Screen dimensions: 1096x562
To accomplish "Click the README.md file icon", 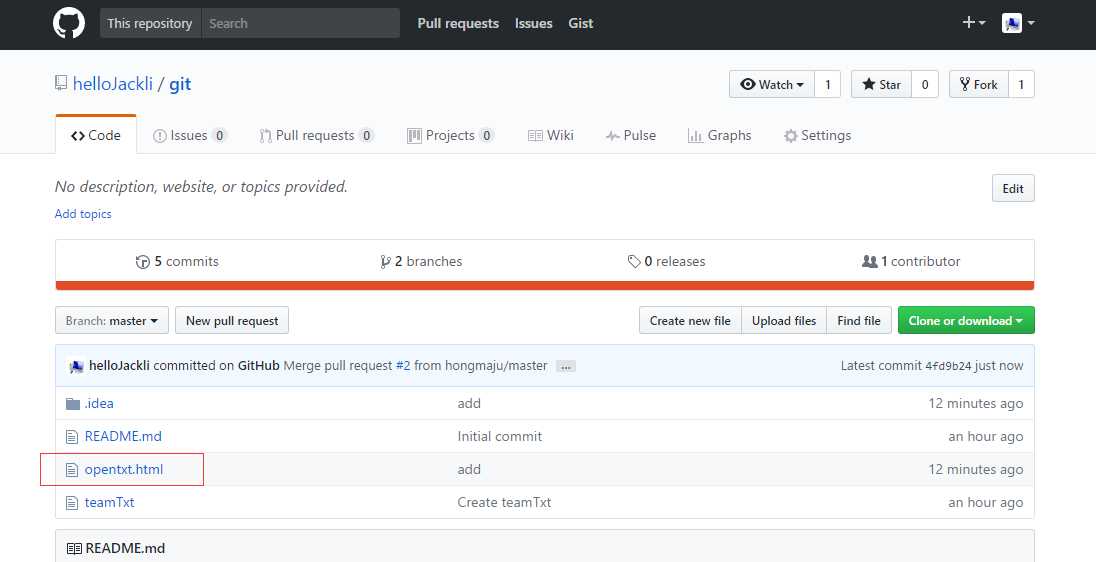I will [72, 437].
